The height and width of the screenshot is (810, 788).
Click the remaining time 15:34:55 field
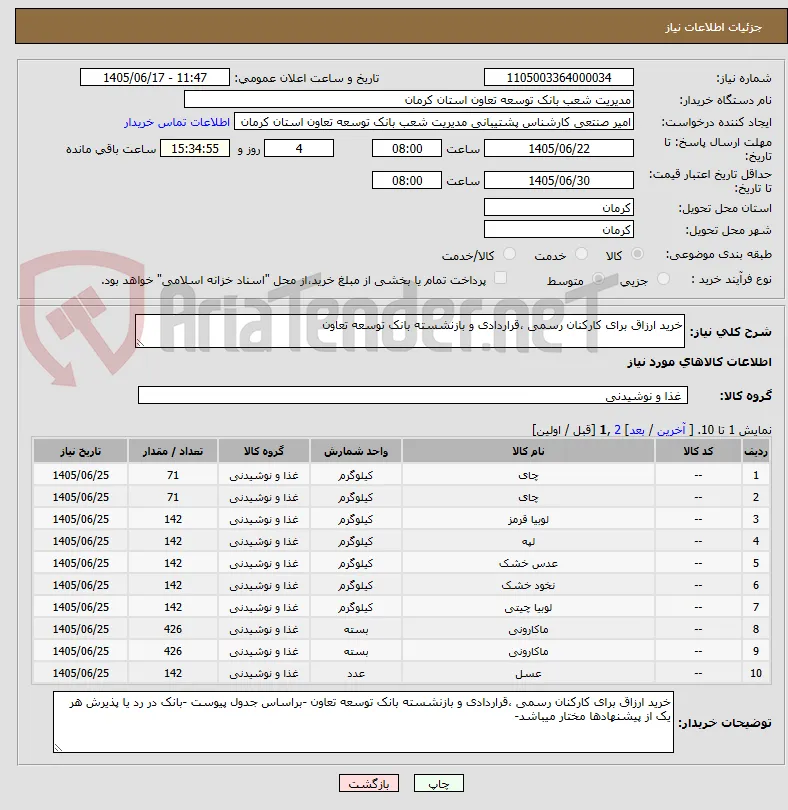point(195,148)
